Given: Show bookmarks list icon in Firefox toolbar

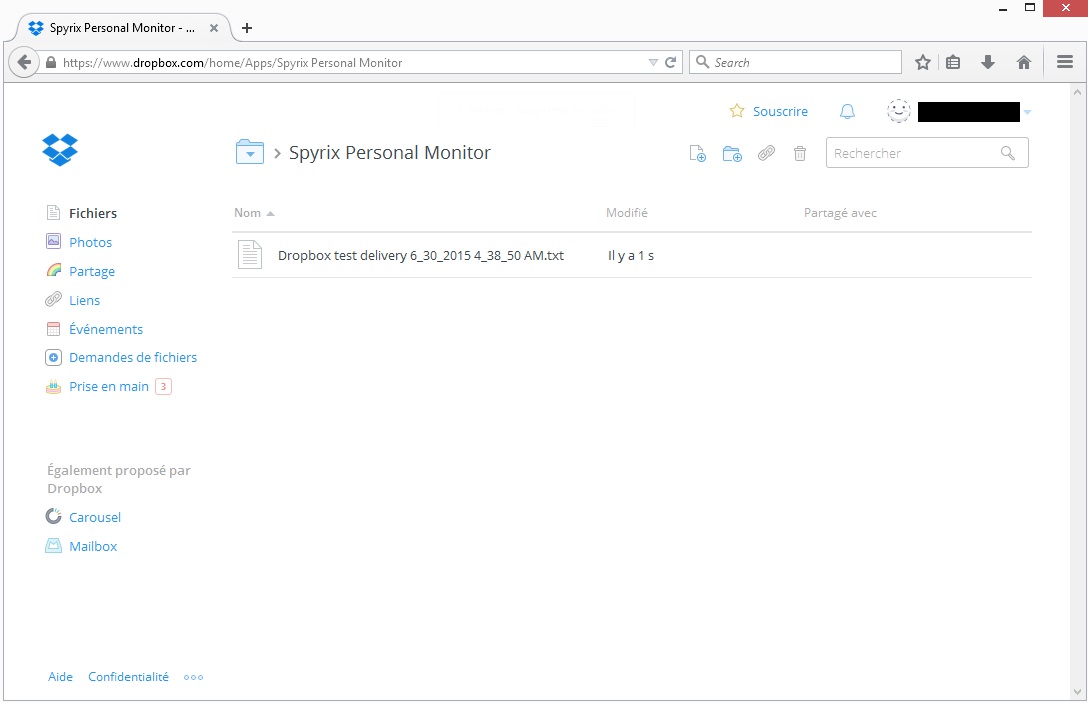Looking at the screenshot, I should pos(953,62).
